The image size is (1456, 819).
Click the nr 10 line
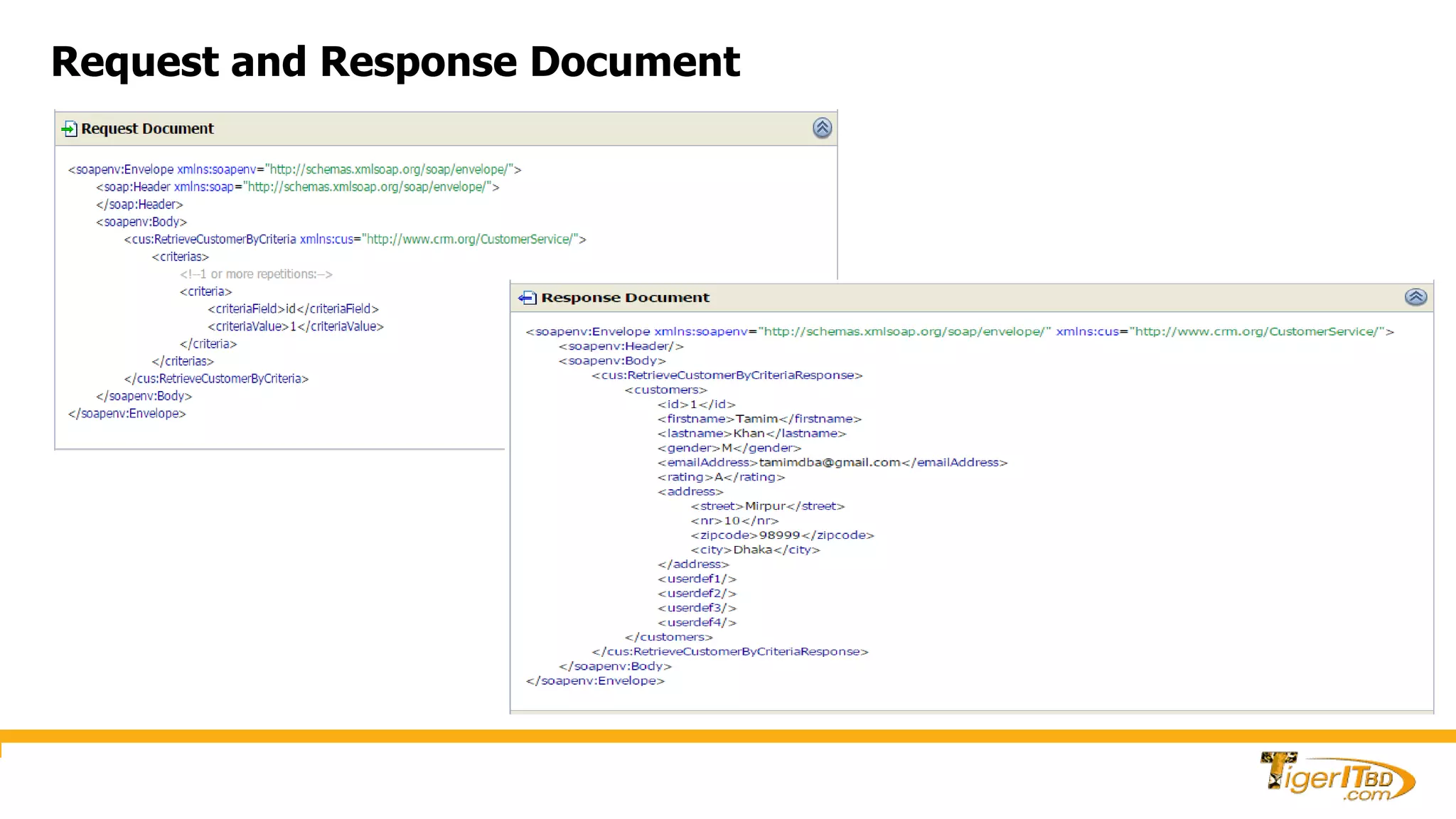(734, 521)
